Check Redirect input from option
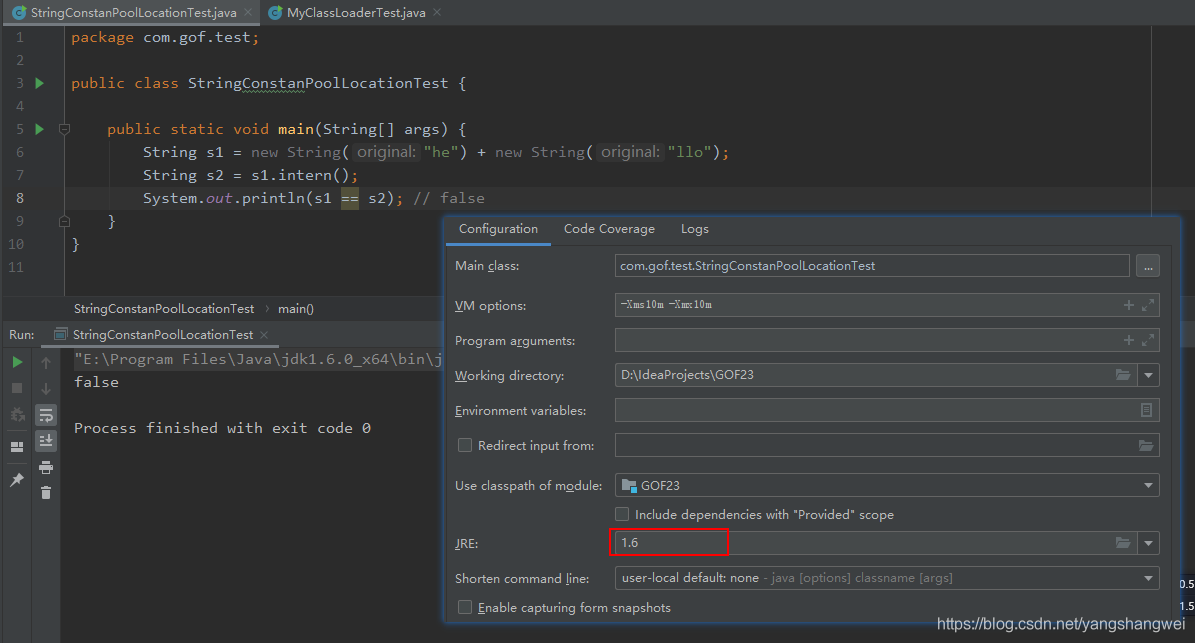The width and height of the screenshot is (1195, 643). click(464, 445)
